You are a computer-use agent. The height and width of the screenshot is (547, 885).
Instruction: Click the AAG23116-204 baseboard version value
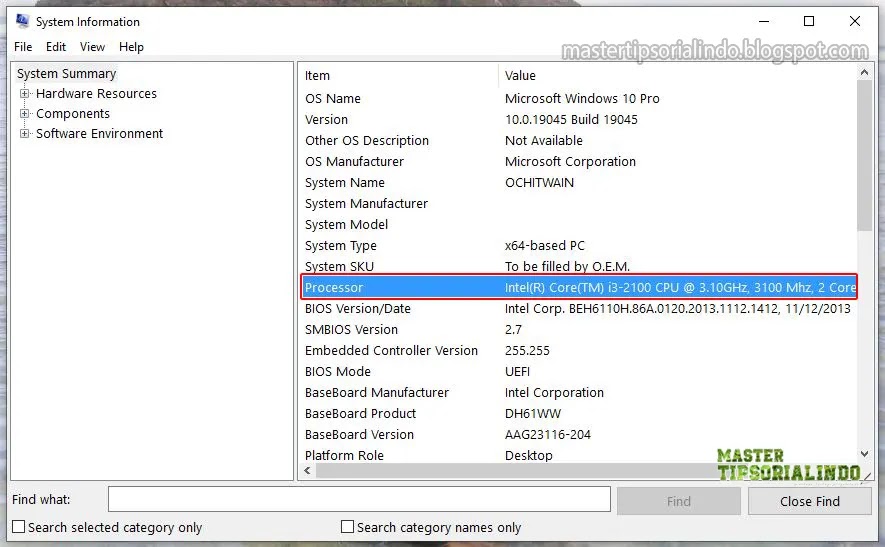point(547,435)
